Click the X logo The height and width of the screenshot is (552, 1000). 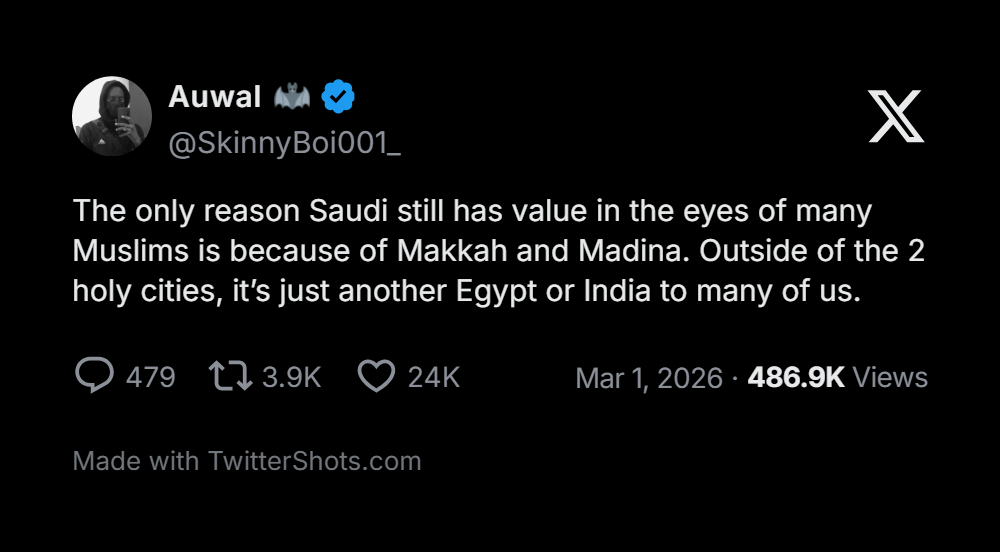click(896, 117)
